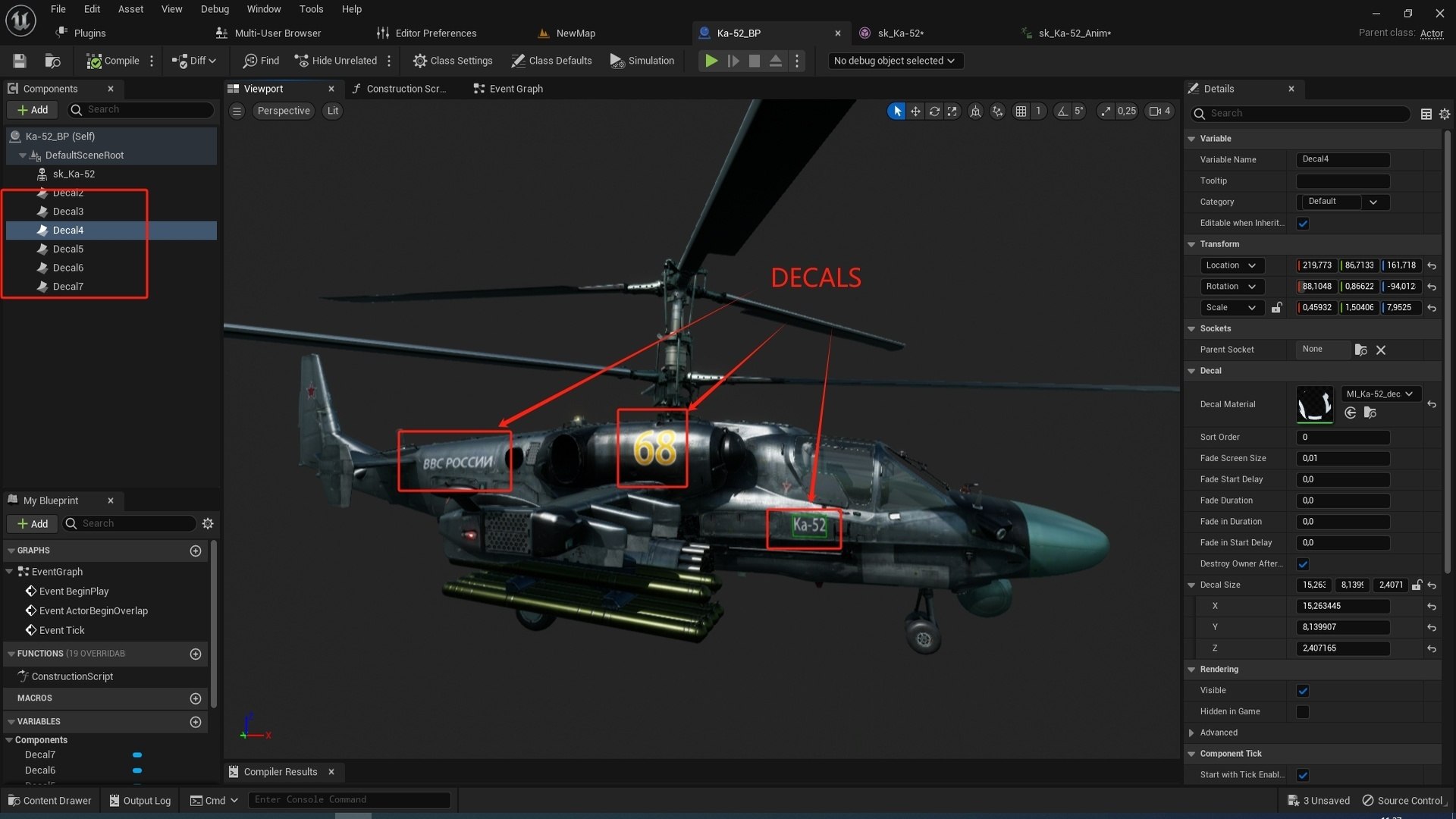Open camera speed setting in viewport
The height and width of the screenshot is (819, 1456).
pos(1160,111)
